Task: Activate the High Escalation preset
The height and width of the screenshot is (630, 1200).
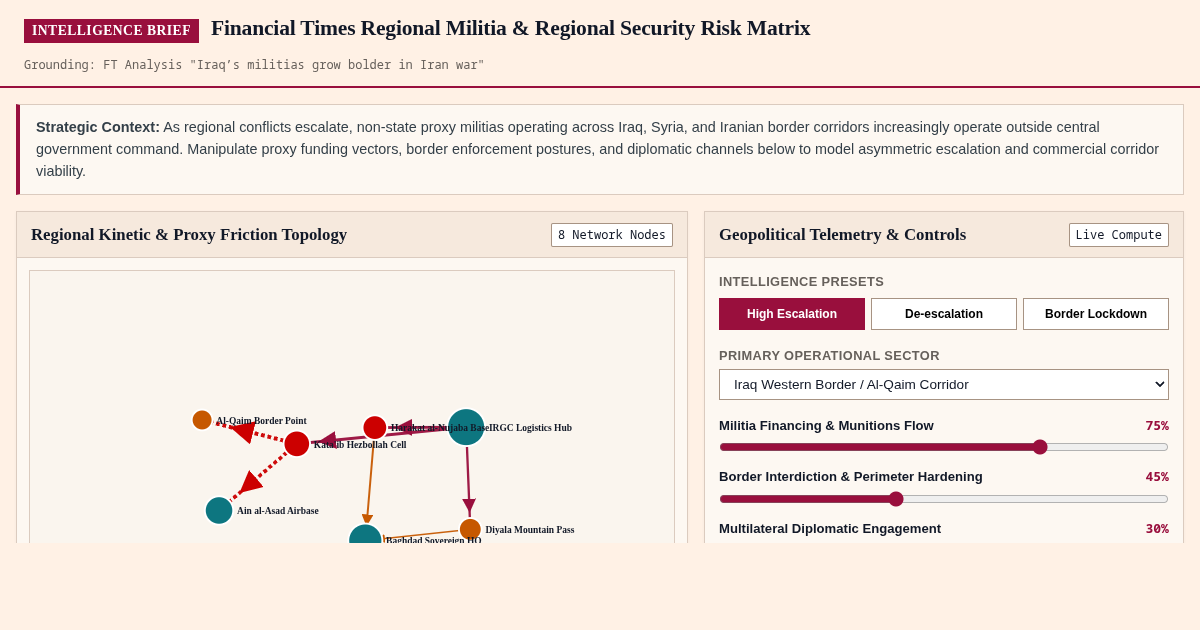Action: [x=792, y=314]
